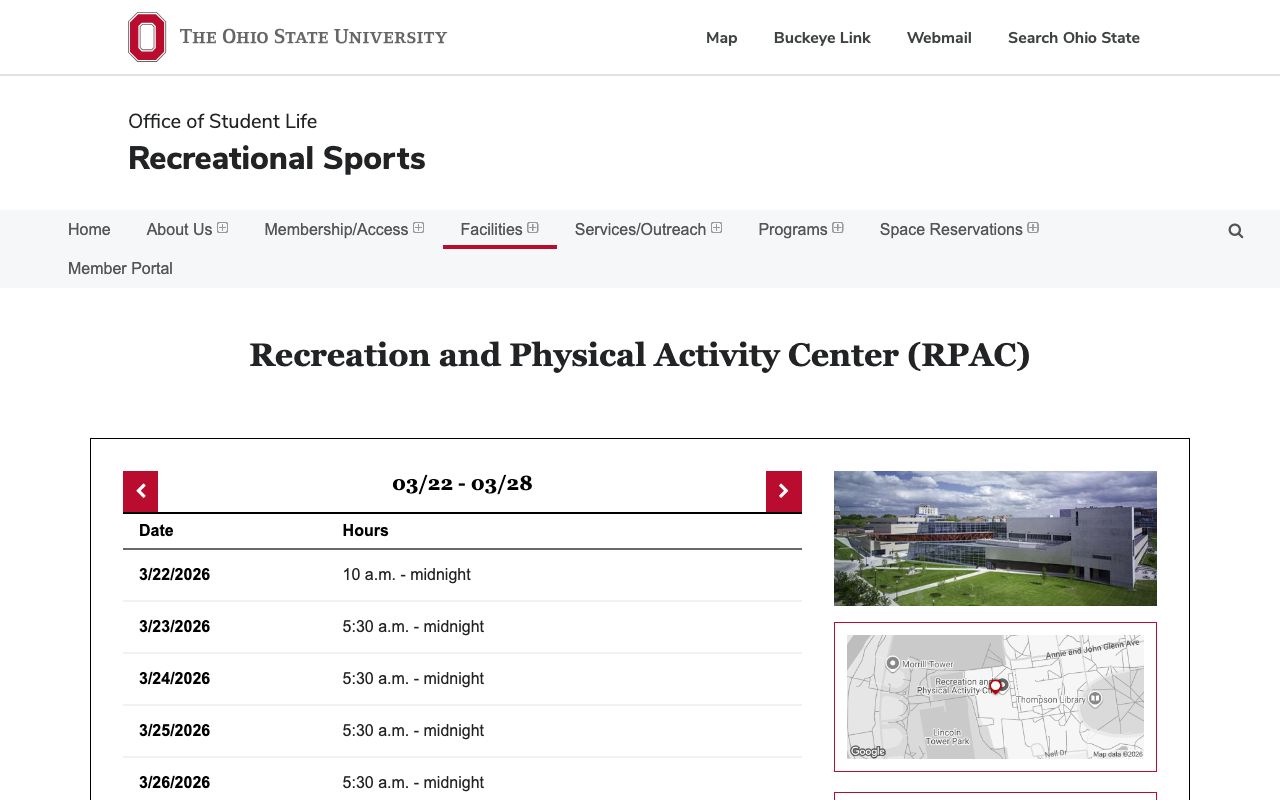Click the Thompson Library marker on the map
Screen dimensions: 1280x800
[x=1095, y=699]
